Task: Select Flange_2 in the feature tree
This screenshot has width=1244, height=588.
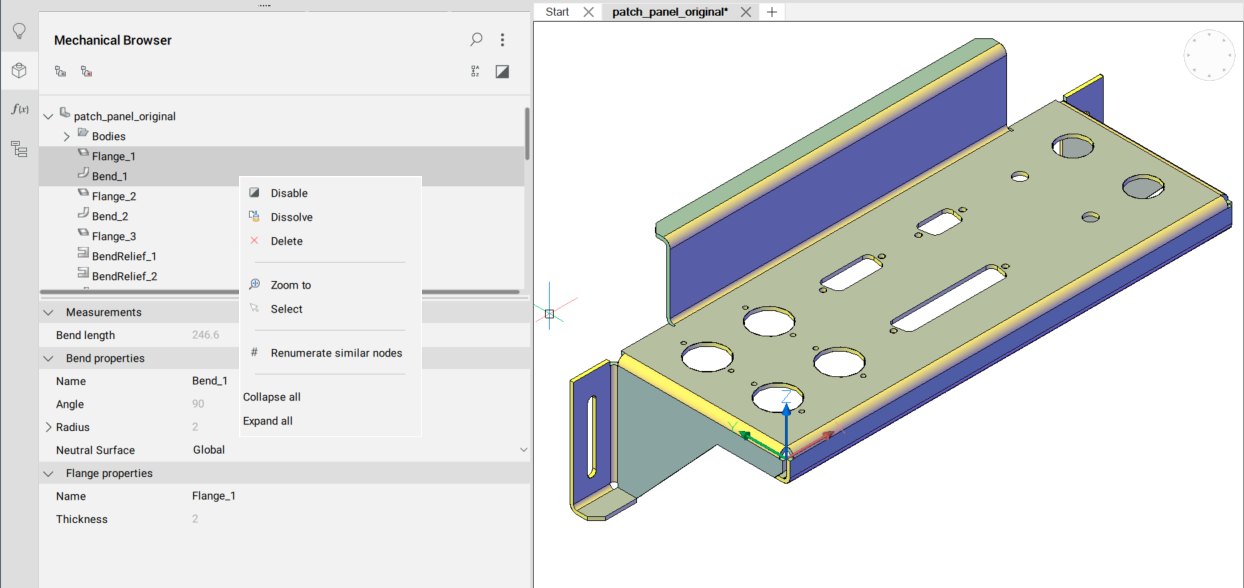Action: tap(113, 196)
